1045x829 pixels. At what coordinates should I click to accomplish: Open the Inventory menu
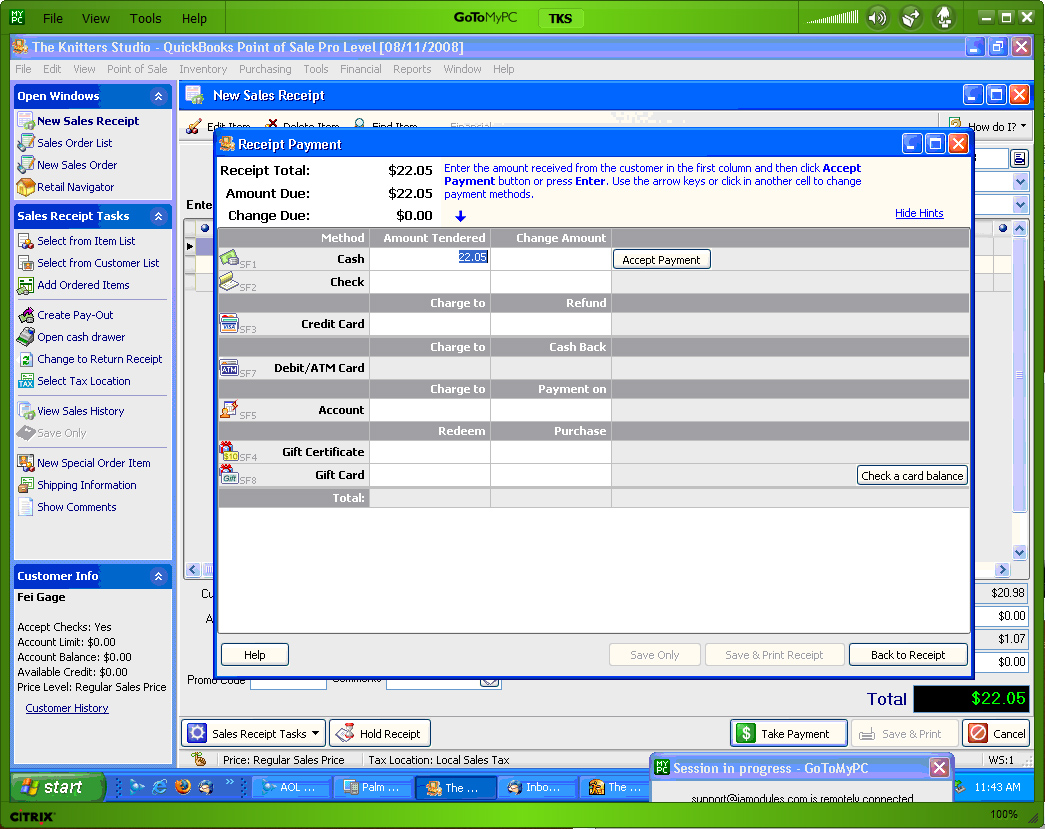[x=203, y=69]
